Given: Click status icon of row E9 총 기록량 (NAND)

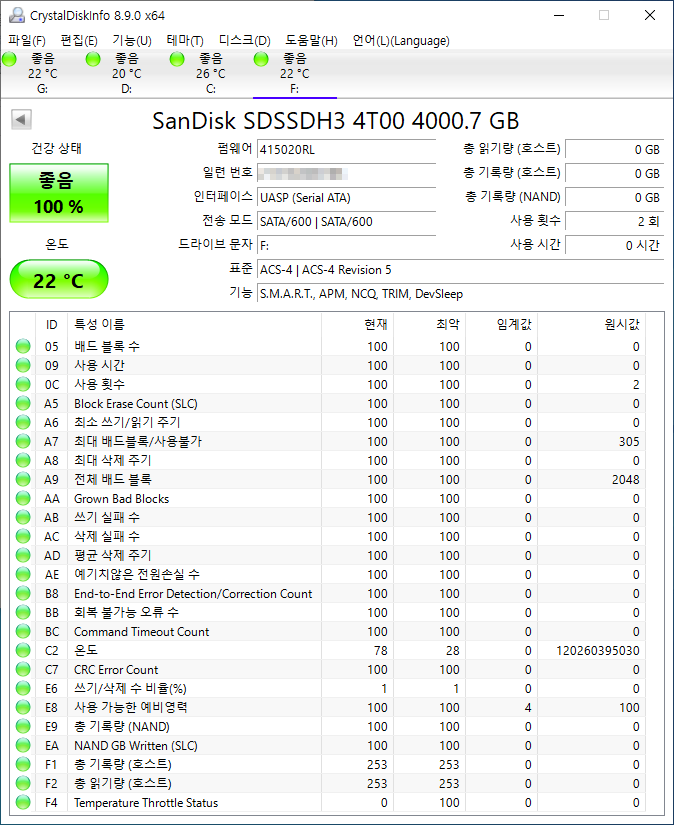Looking at the screenshot, I should coord(23,726).
